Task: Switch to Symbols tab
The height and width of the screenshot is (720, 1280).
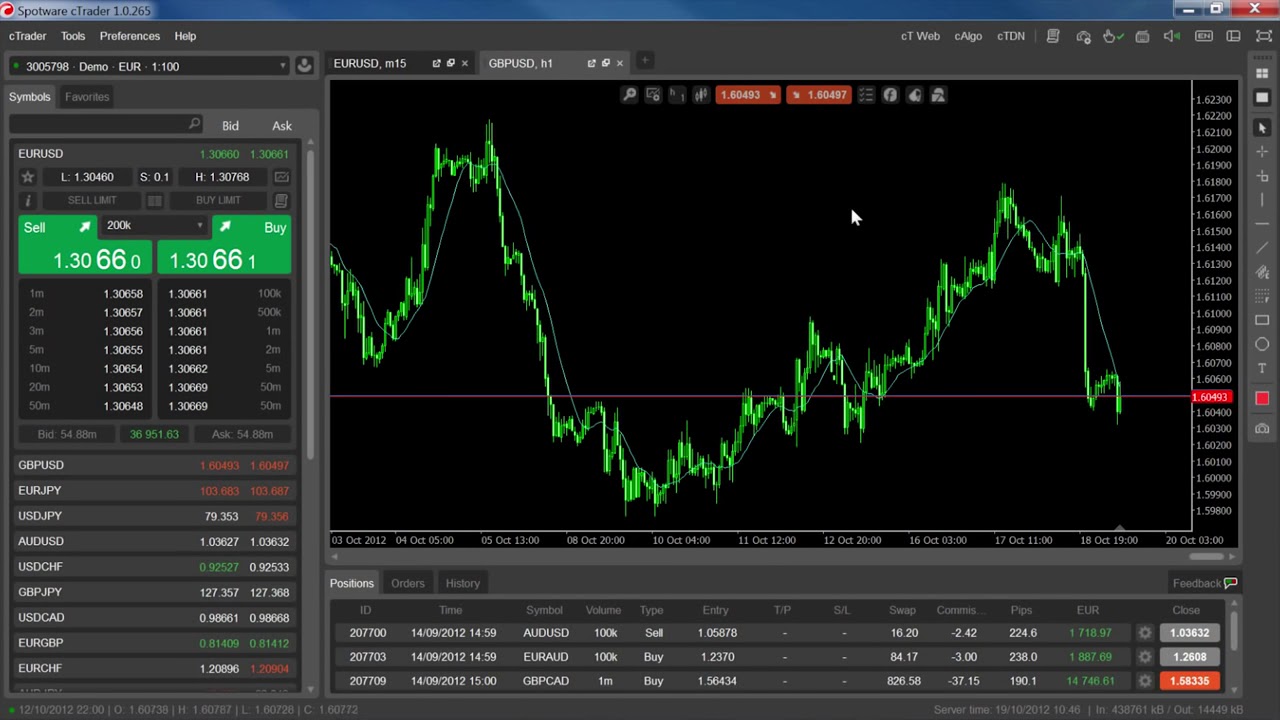Action: [30, 97]
